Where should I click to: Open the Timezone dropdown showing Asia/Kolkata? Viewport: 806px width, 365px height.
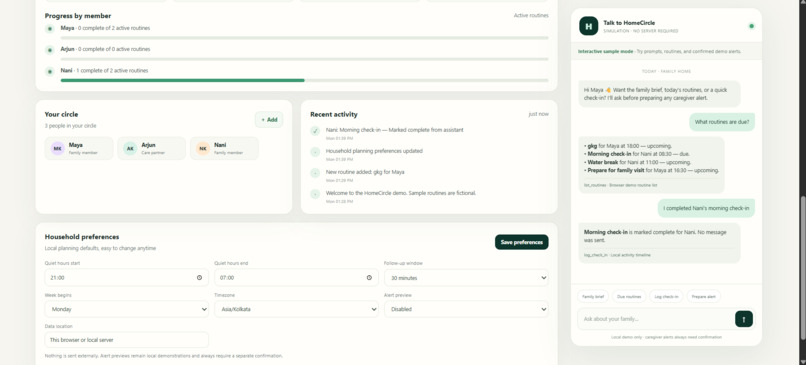click(297, 309)
